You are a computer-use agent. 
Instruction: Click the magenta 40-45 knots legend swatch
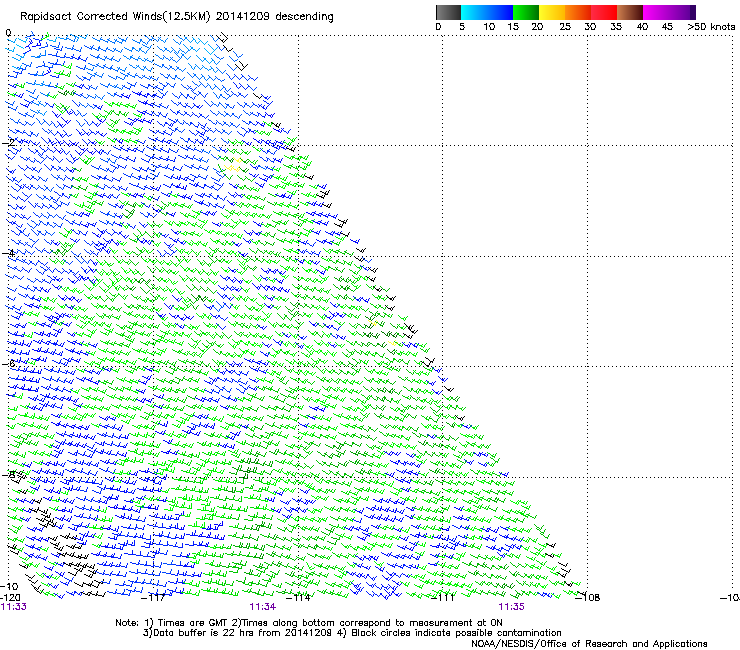point(656,13)
